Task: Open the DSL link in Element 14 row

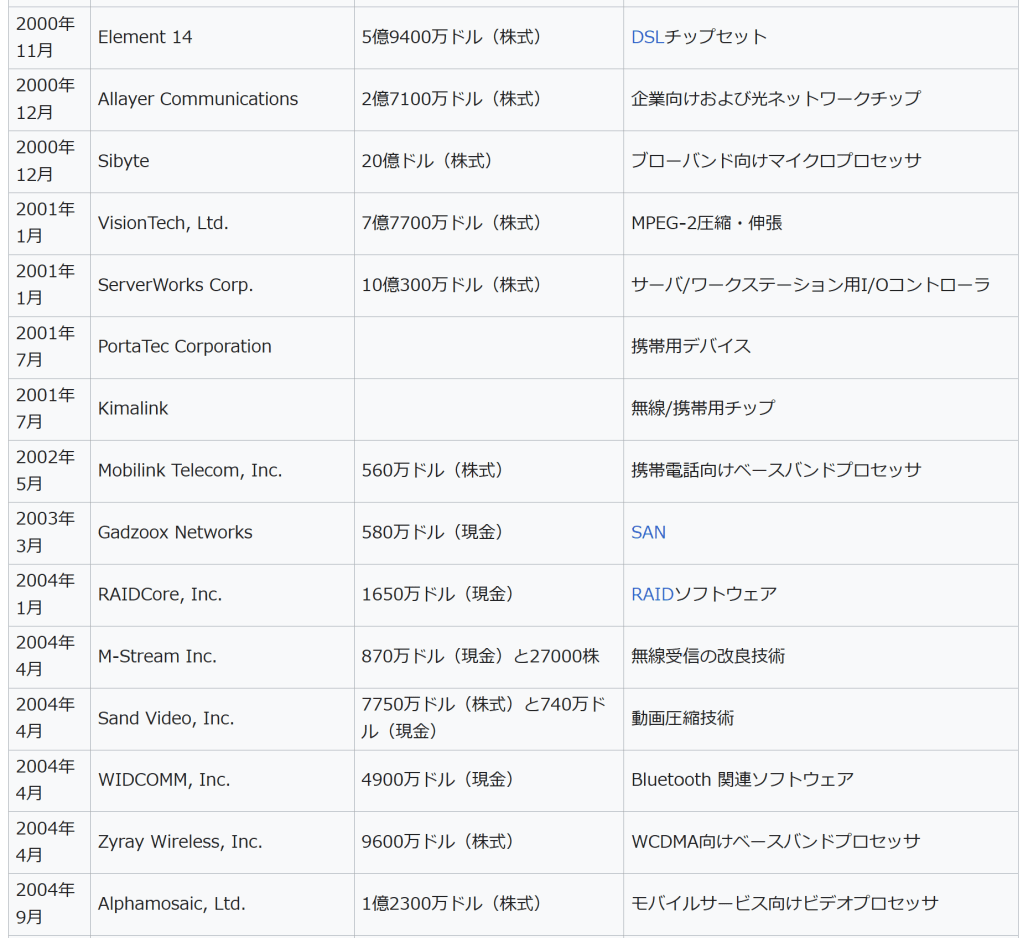Action: (647, 37)
